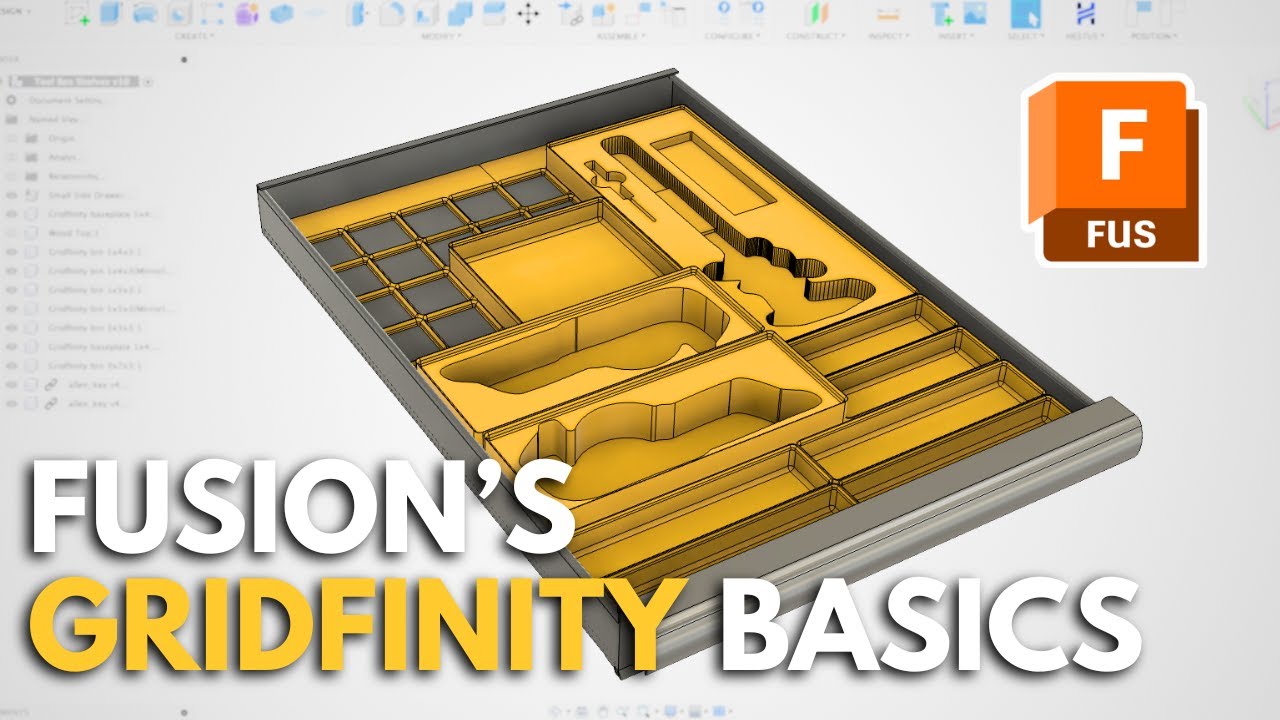Select the Hole tool in the Create group
Screen dimensions: 1280x720
point(179,13)
